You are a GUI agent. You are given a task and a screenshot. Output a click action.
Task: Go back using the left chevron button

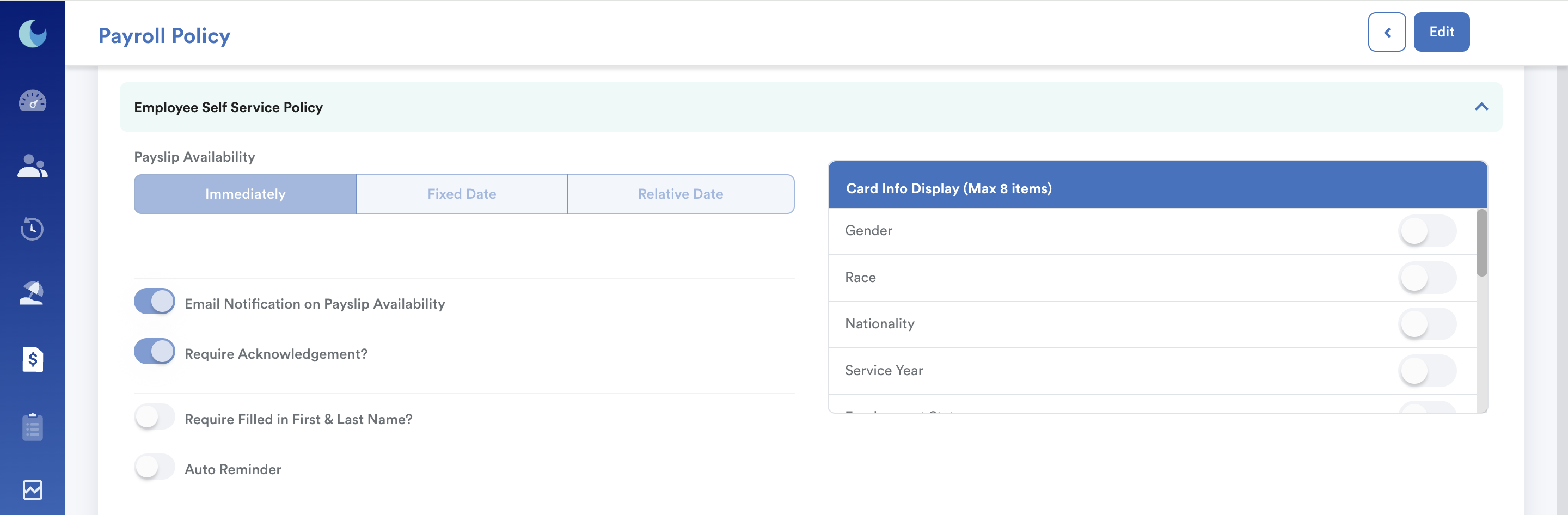(1387, 32)
